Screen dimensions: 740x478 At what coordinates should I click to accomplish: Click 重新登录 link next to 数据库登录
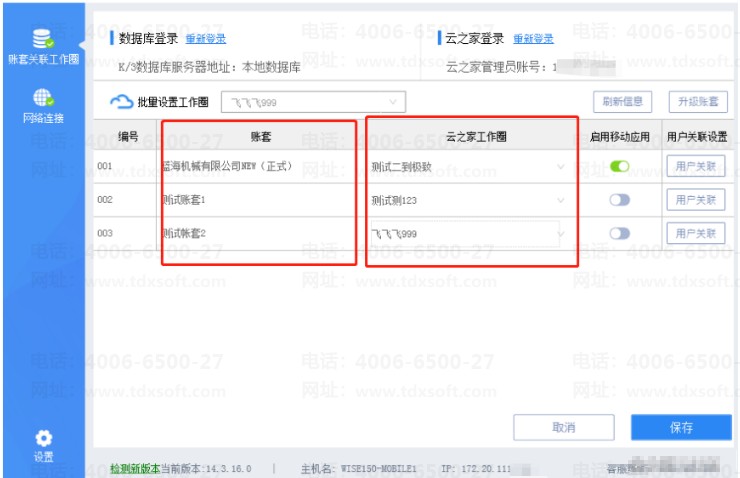pyautogui.click(x=206, y=39)
